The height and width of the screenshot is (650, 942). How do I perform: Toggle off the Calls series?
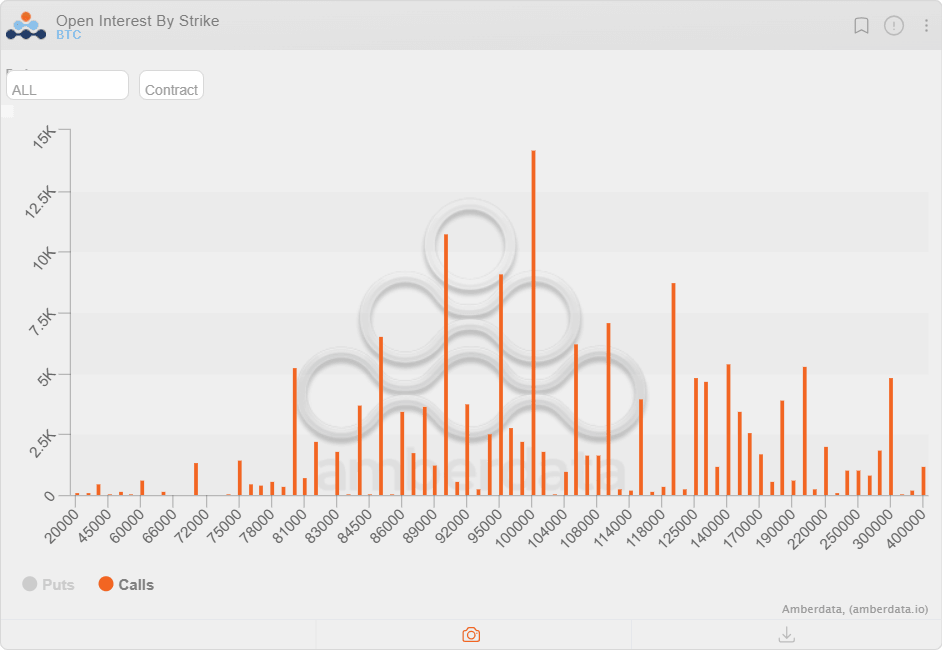tap(125, 584)
